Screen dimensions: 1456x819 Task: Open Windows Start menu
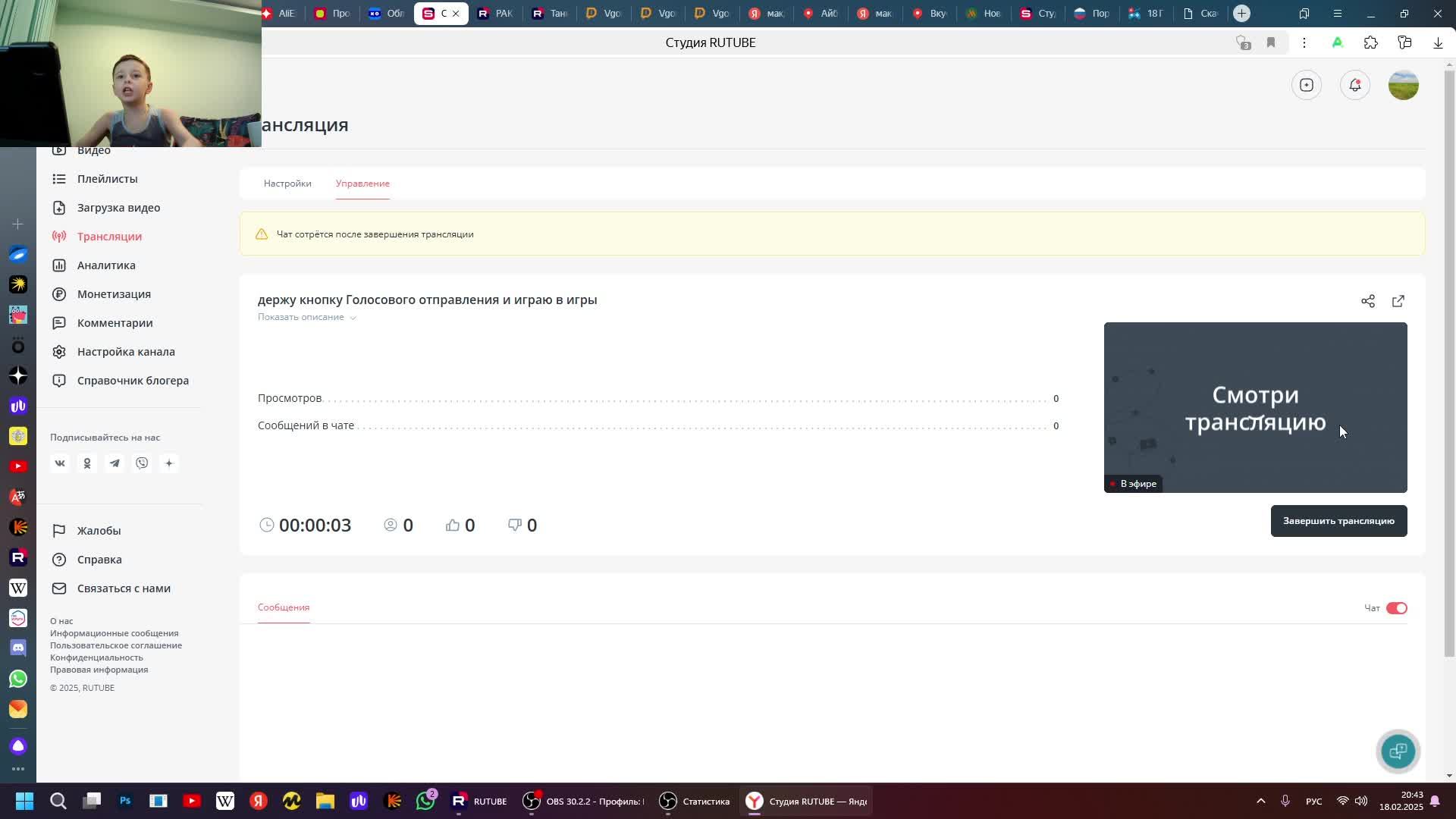24,801
